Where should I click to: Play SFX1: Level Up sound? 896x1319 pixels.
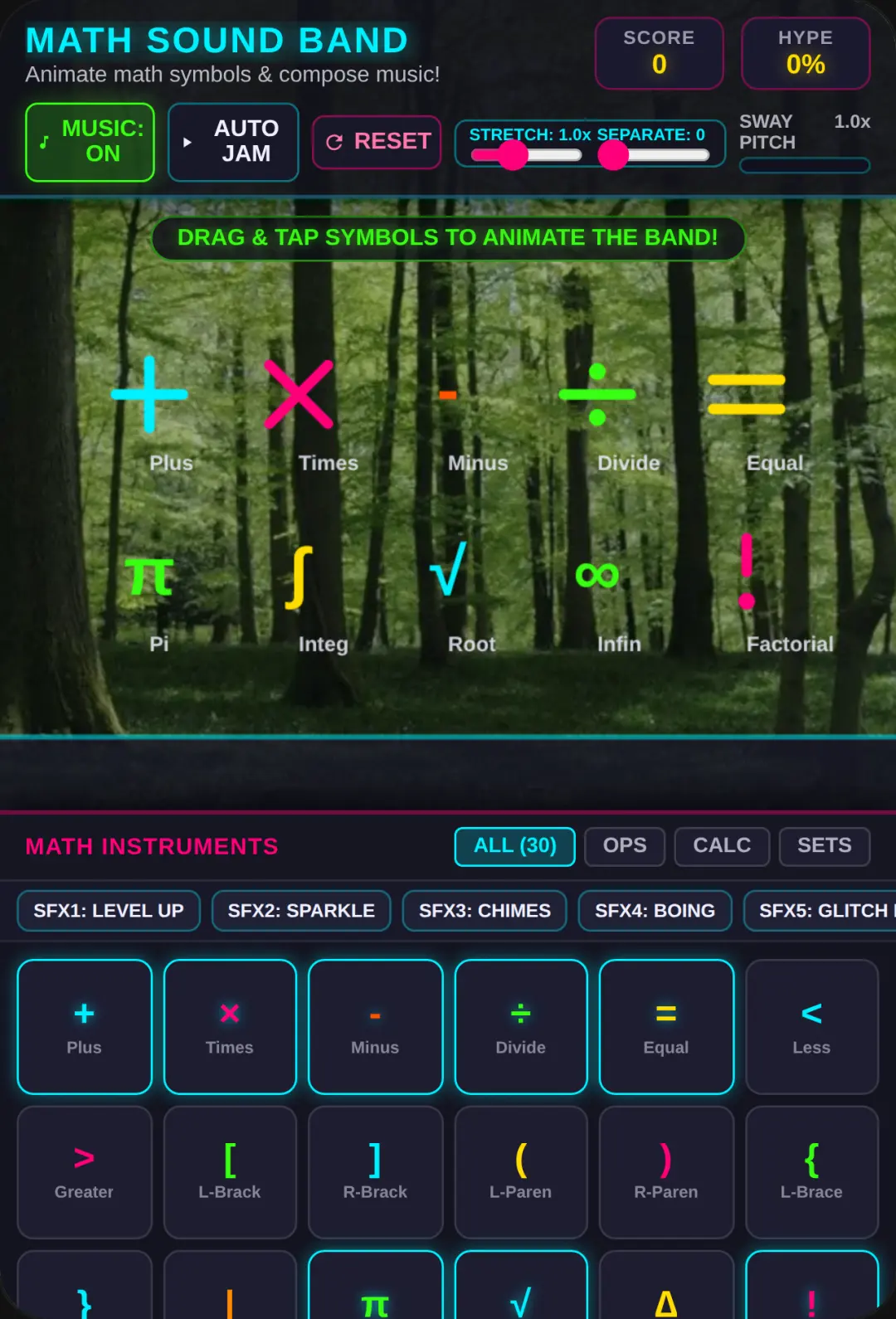[109, 911]
